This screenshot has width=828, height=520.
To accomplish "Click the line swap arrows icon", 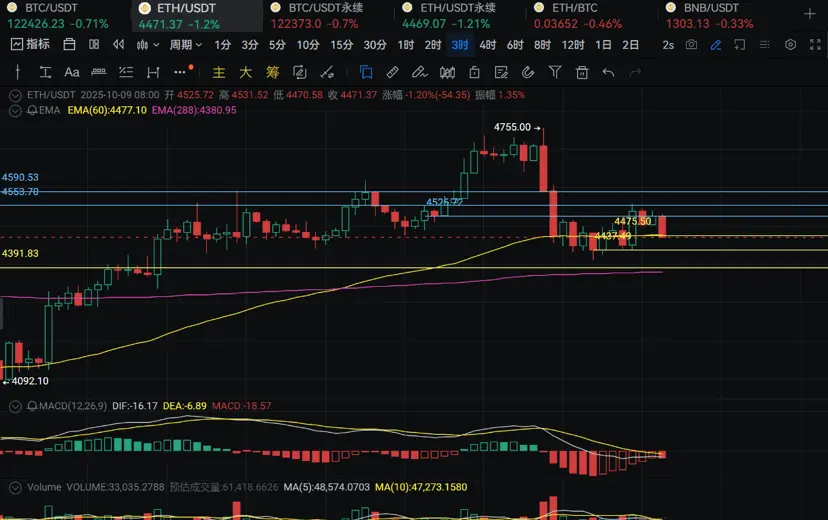I will (x=327, y=72).
